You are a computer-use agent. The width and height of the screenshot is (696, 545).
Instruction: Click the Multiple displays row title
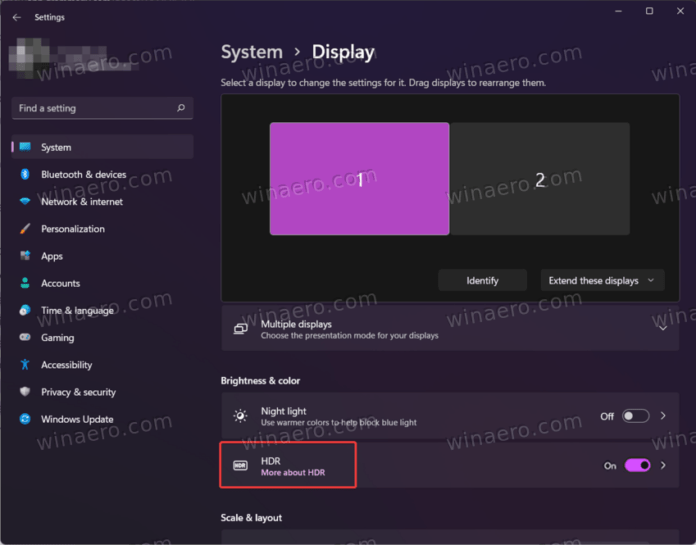pyautogui.click(x=296, y=324)
